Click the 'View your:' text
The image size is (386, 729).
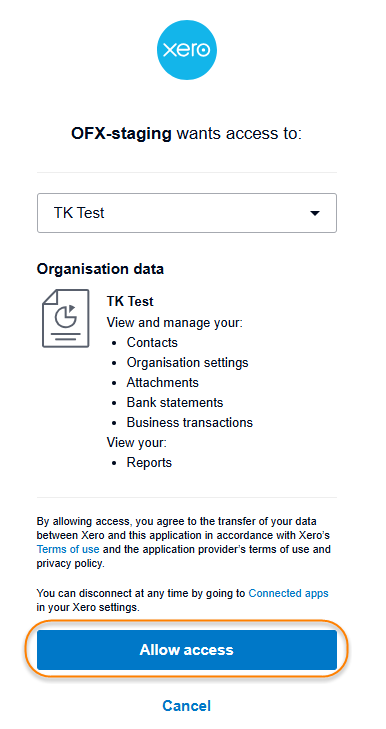click(x=137, y=443)
